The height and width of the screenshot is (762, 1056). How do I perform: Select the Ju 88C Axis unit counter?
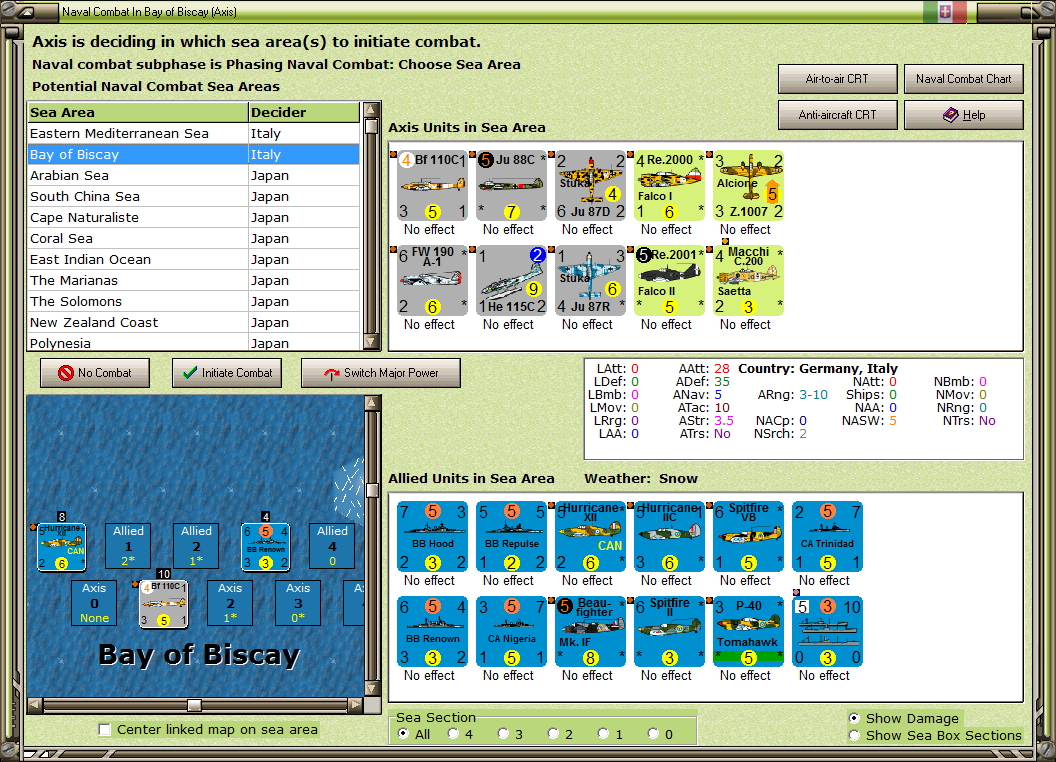tap(511, 185)
